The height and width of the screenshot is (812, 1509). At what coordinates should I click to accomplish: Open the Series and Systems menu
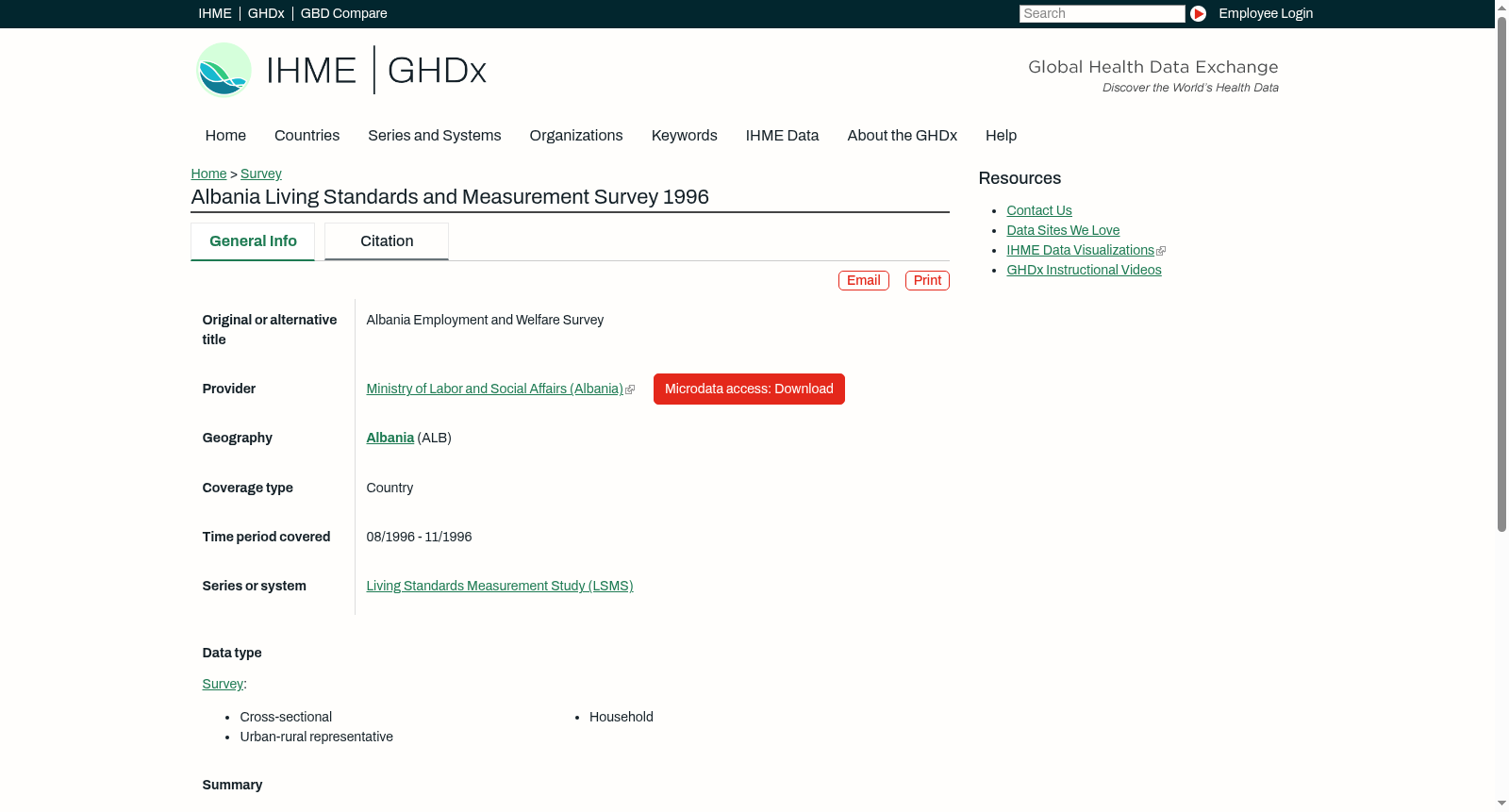tap(435, 136)
